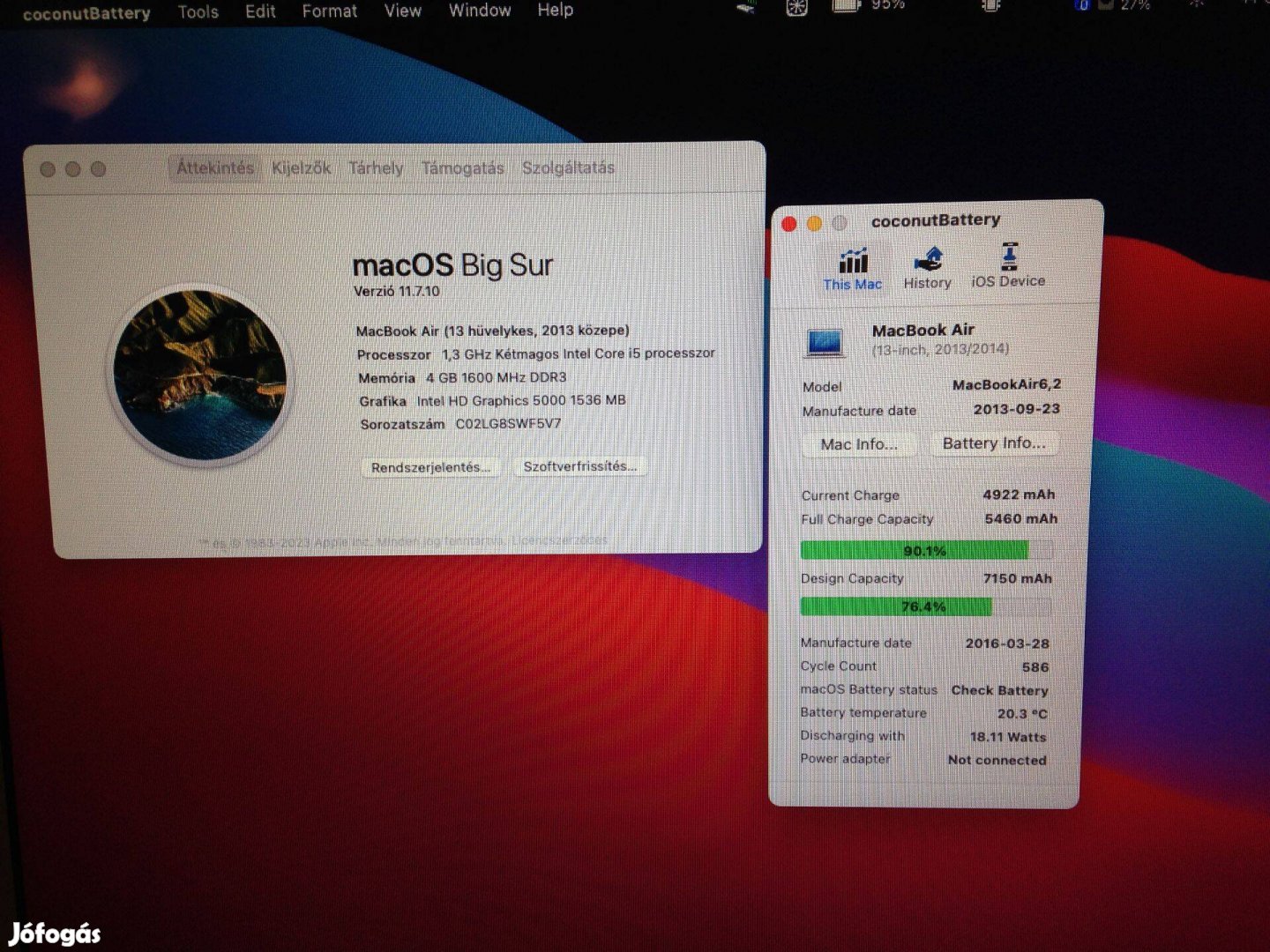The image size is (1270, 952).
Task: Open Mac Info details
Action: point(859,444)
